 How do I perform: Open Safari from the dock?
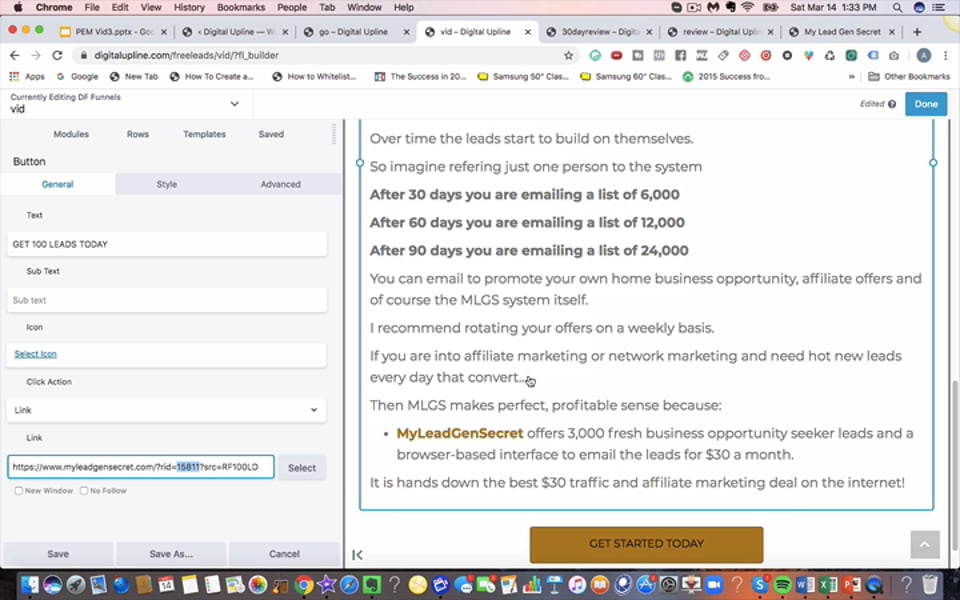[349, 585]
